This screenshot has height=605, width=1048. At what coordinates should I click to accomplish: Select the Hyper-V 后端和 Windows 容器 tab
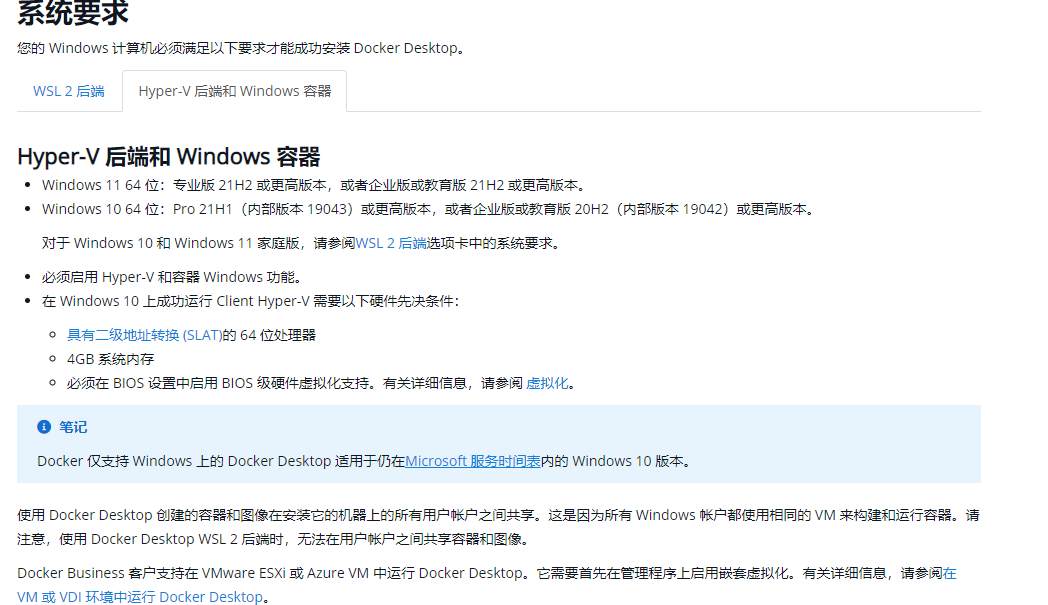(235, 91)
